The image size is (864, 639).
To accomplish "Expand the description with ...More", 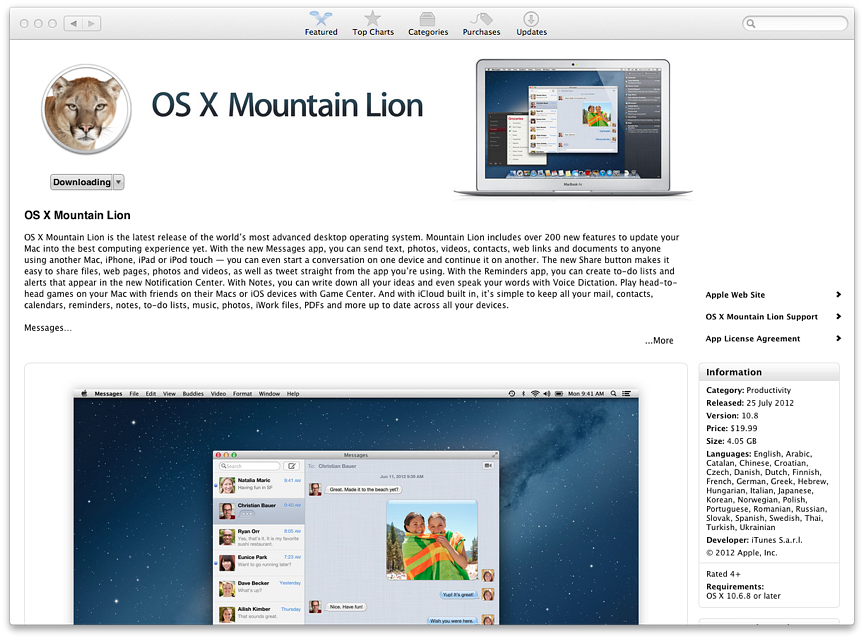I will tap(659, 340).
